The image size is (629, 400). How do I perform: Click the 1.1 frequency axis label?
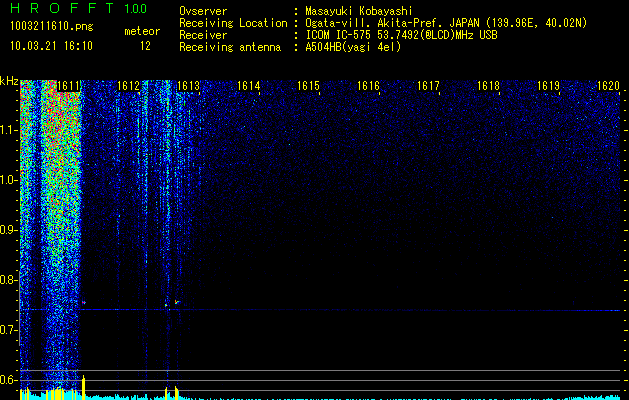coord(8,130)
